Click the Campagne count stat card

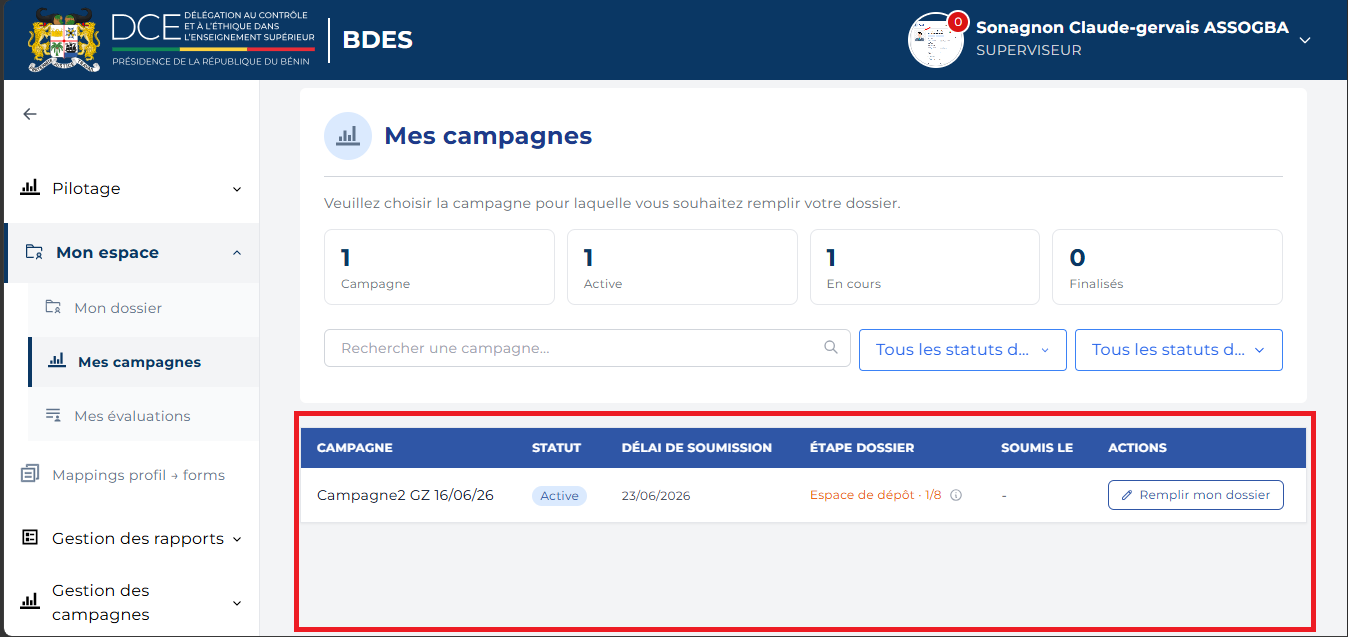point(439,267)
